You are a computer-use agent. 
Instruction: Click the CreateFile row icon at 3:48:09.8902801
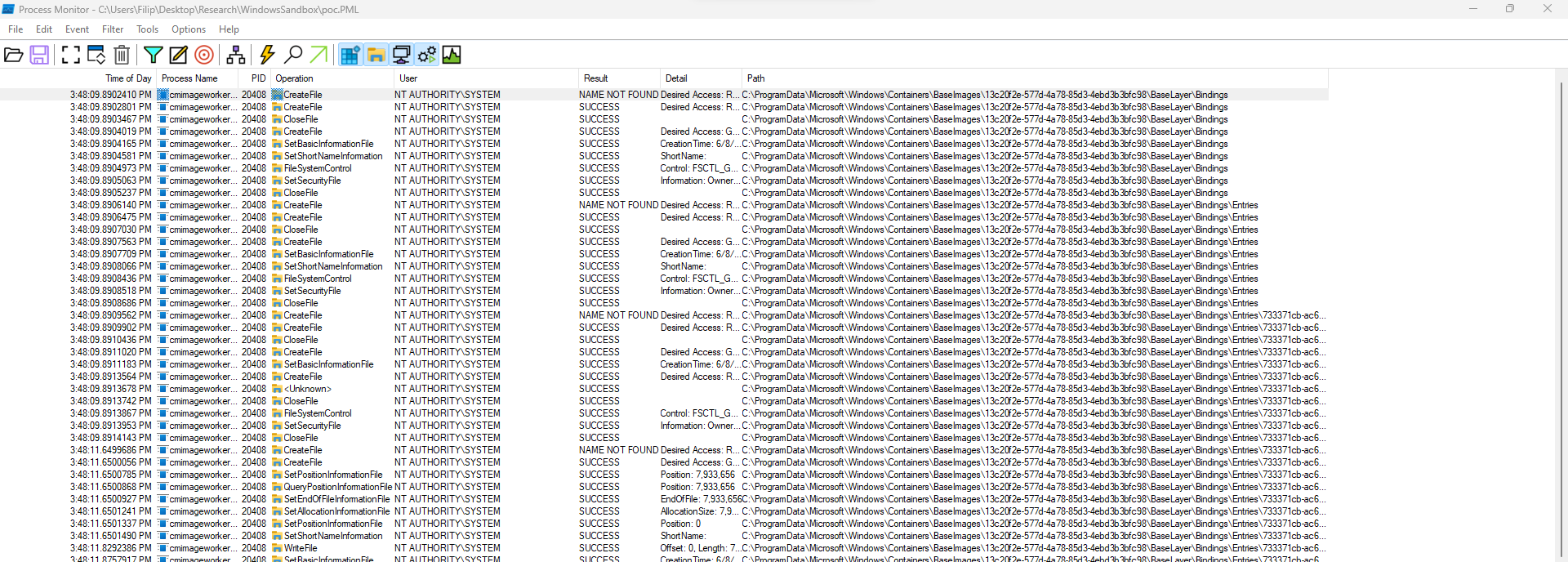pos(277,107)
